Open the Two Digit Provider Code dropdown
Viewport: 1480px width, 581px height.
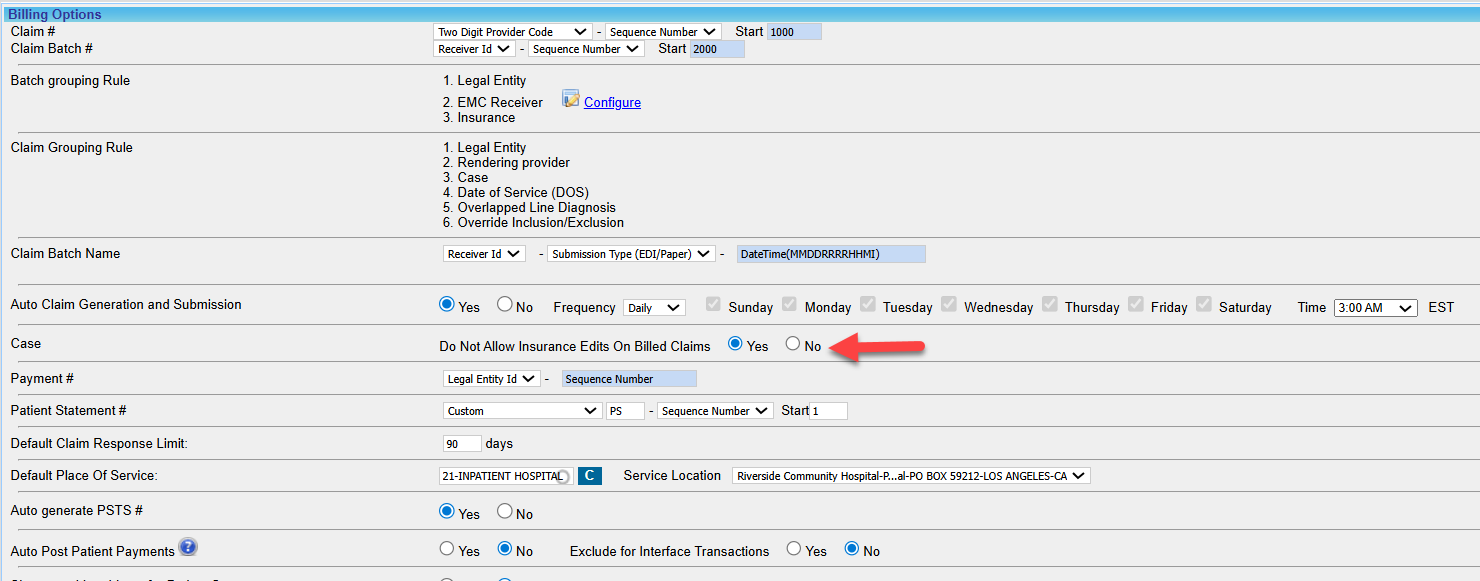click(512, 32)
